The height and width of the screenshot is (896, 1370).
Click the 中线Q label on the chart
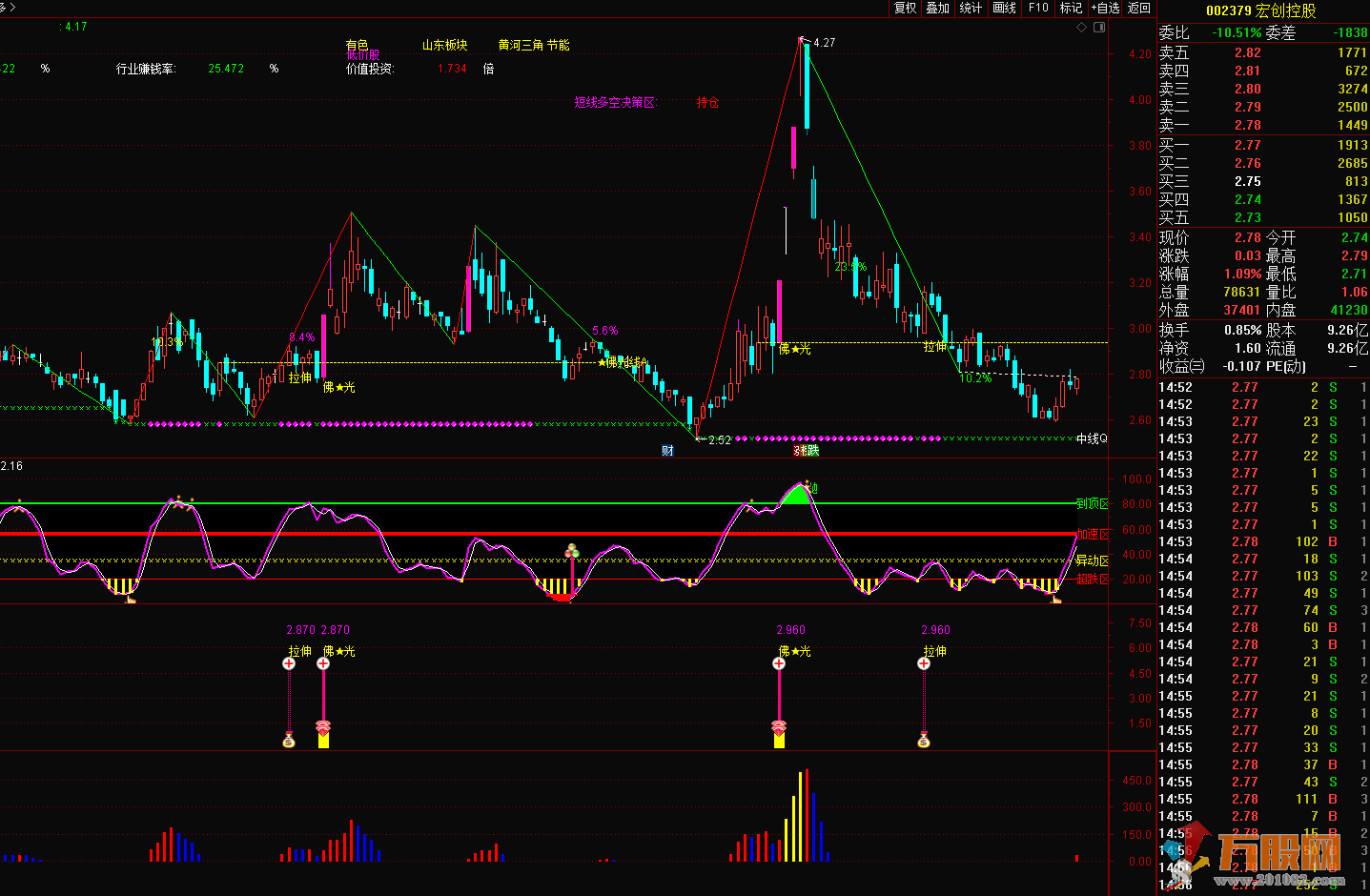[x=1092, y=438]
